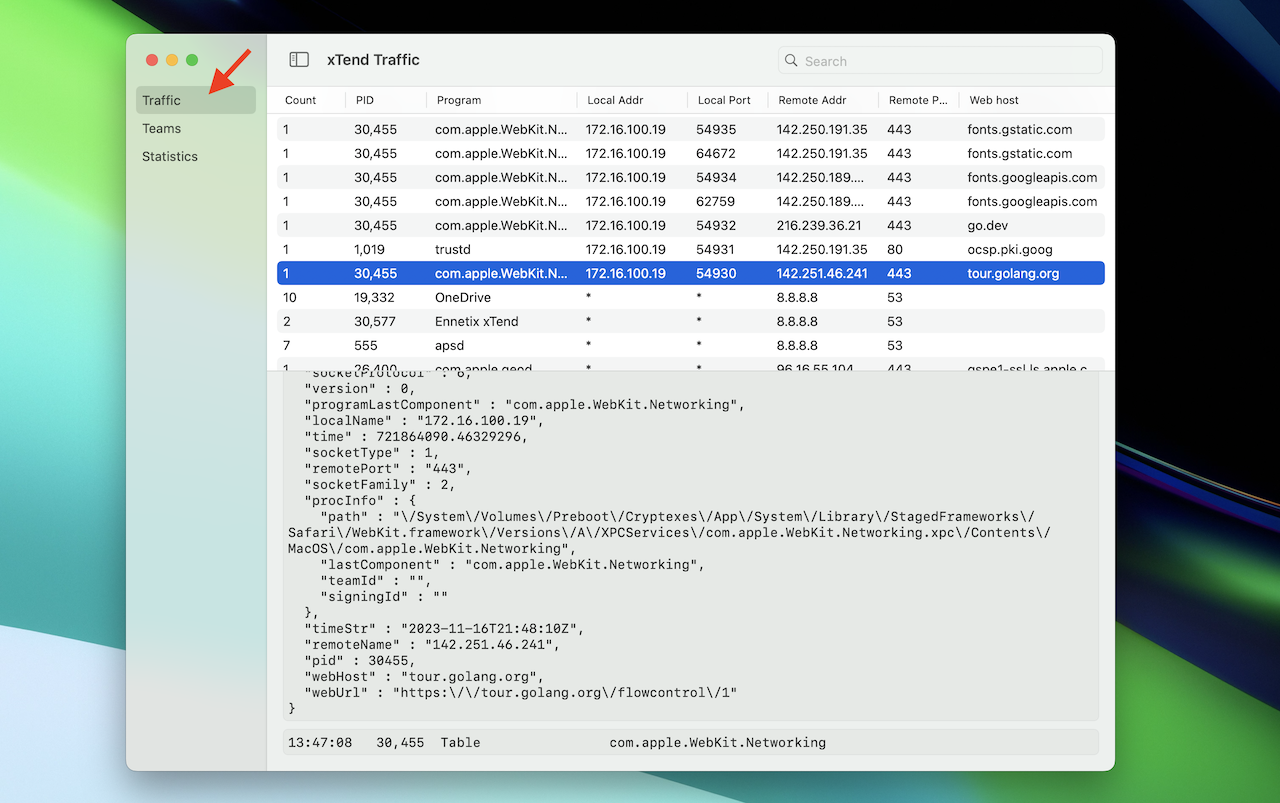Select the row with local port 54935

[691, 129]
